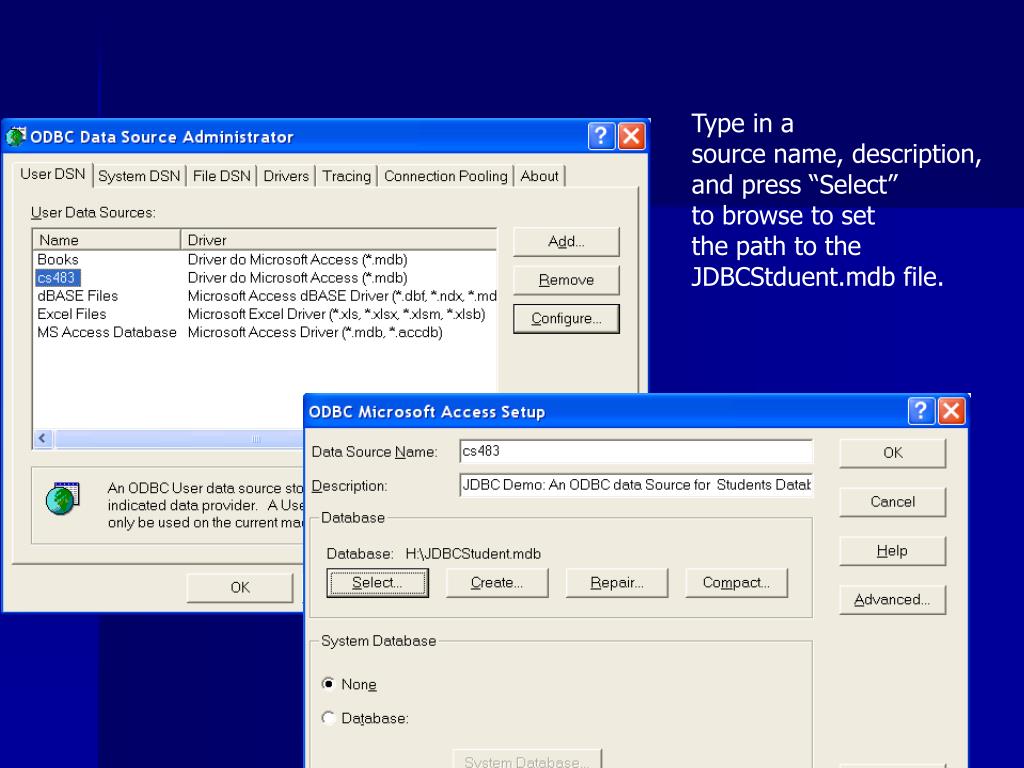Go to the Tracing tab

[347, 176]
